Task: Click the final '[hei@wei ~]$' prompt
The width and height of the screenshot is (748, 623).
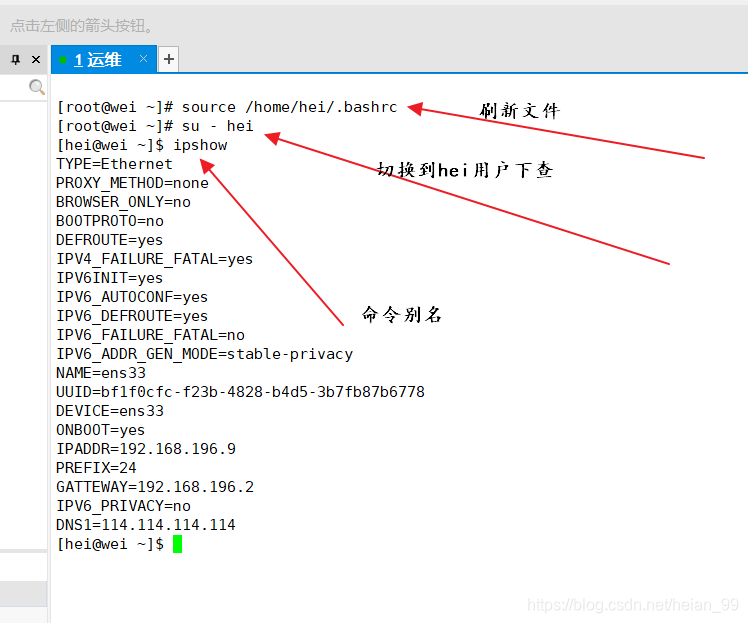Action: click(x=110, y=544)
